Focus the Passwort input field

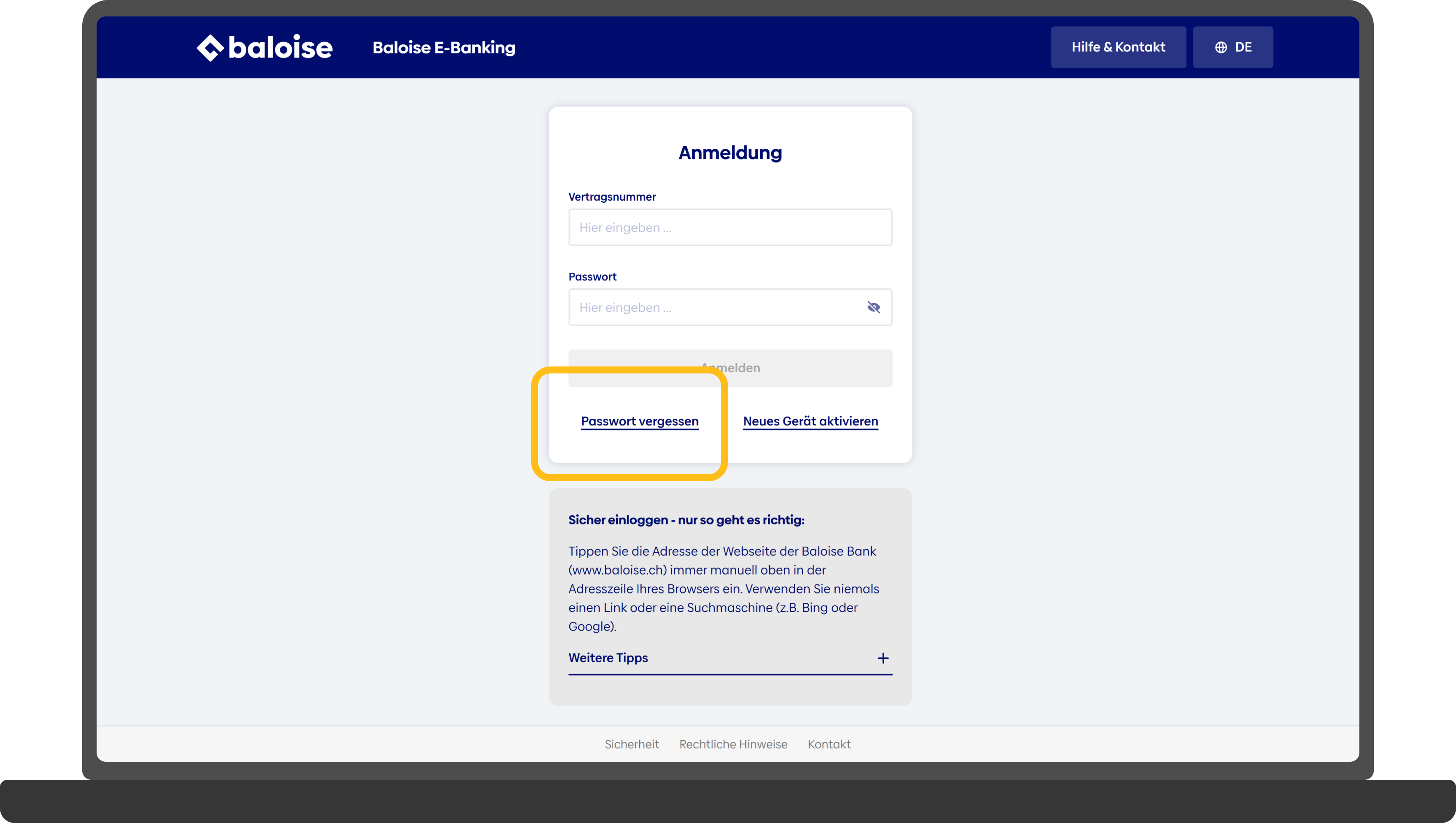pos(730,307)
